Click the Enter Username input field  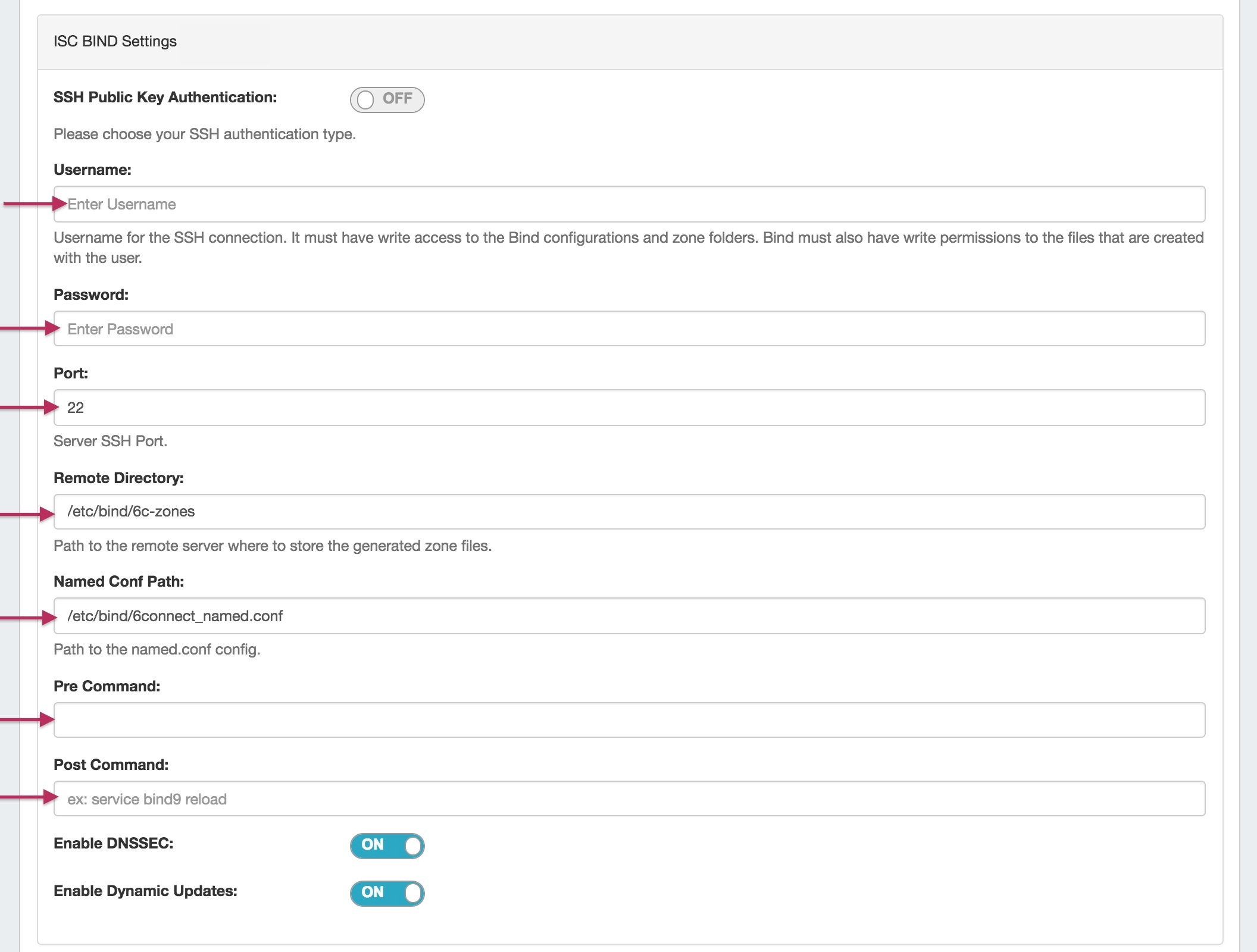click(629, 204)
